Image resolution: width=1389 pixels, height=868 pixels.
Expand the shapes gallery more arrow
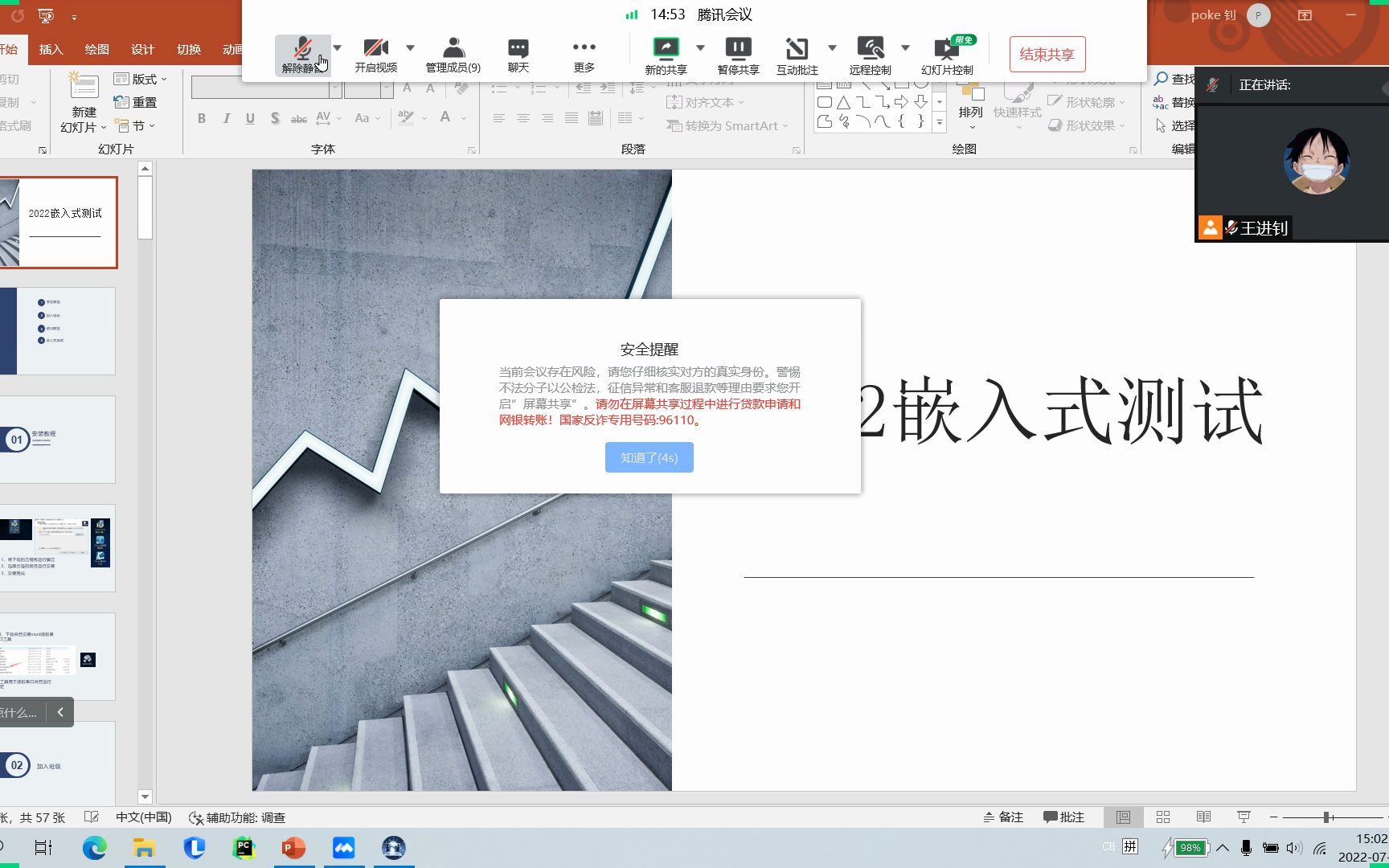click(x=939, y=122)
